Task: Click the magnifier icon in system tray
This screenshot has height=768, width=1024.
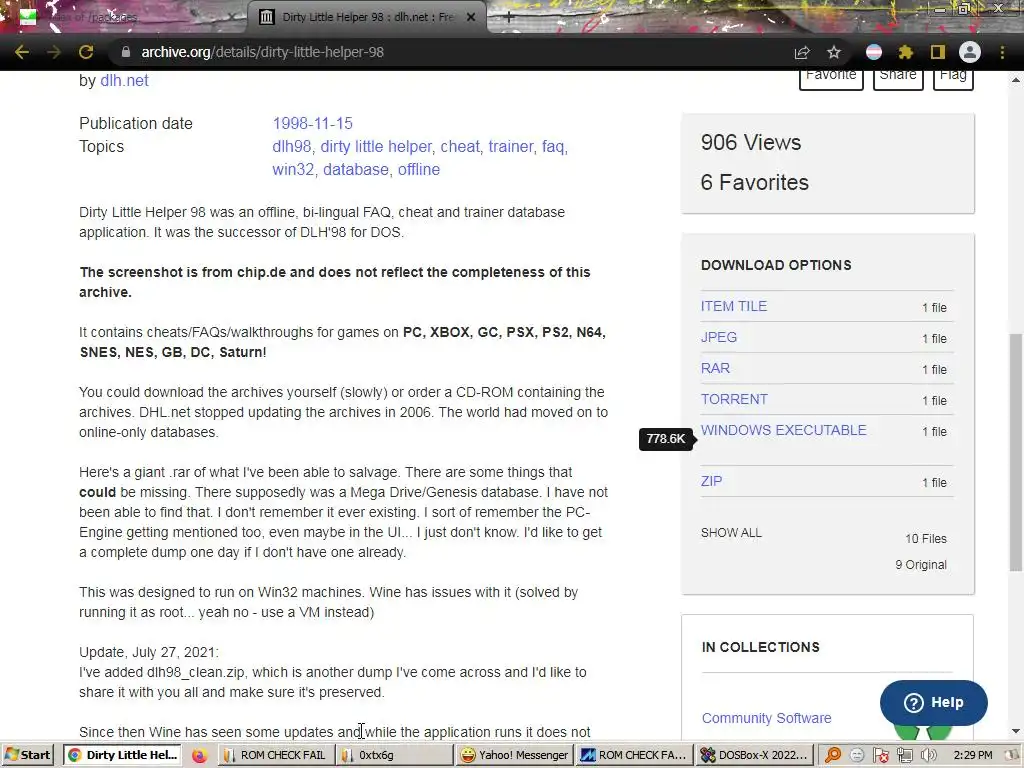Action: pyautogui.click(x=833, y=756)
